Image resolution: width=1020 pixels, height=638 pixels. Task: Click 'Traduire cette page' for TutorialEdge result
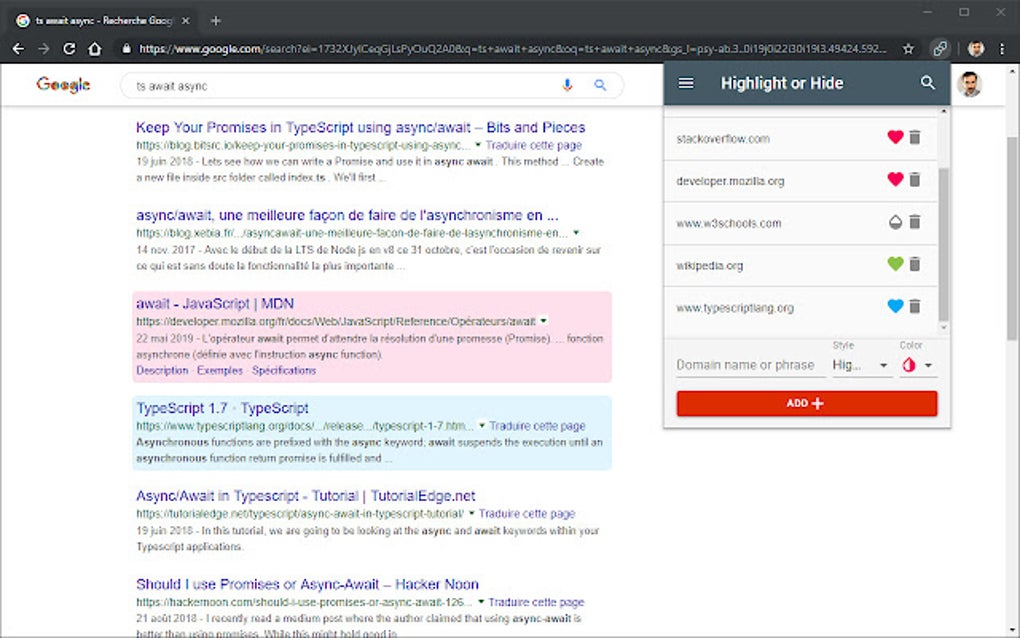(527, 514)
